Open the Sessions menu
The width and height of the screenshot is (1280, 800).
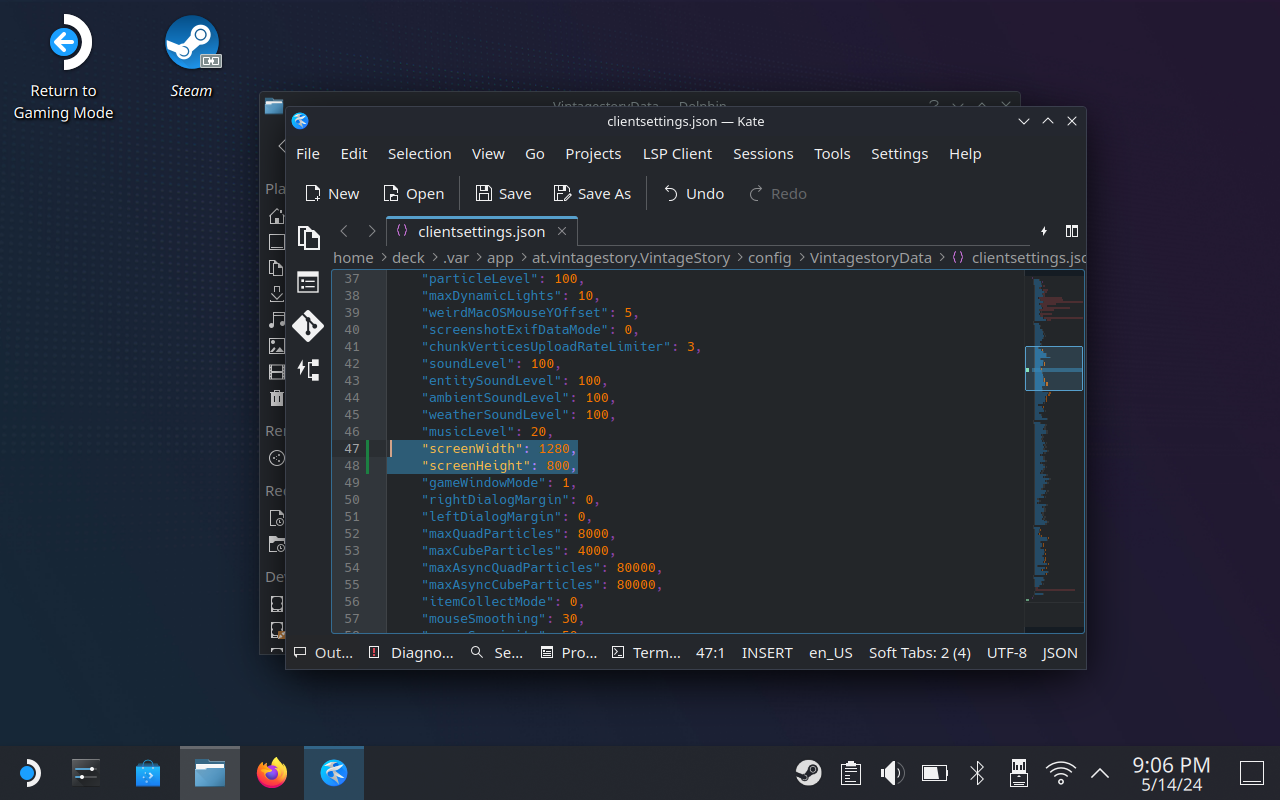pyautogui.click(x=762, y=153)
